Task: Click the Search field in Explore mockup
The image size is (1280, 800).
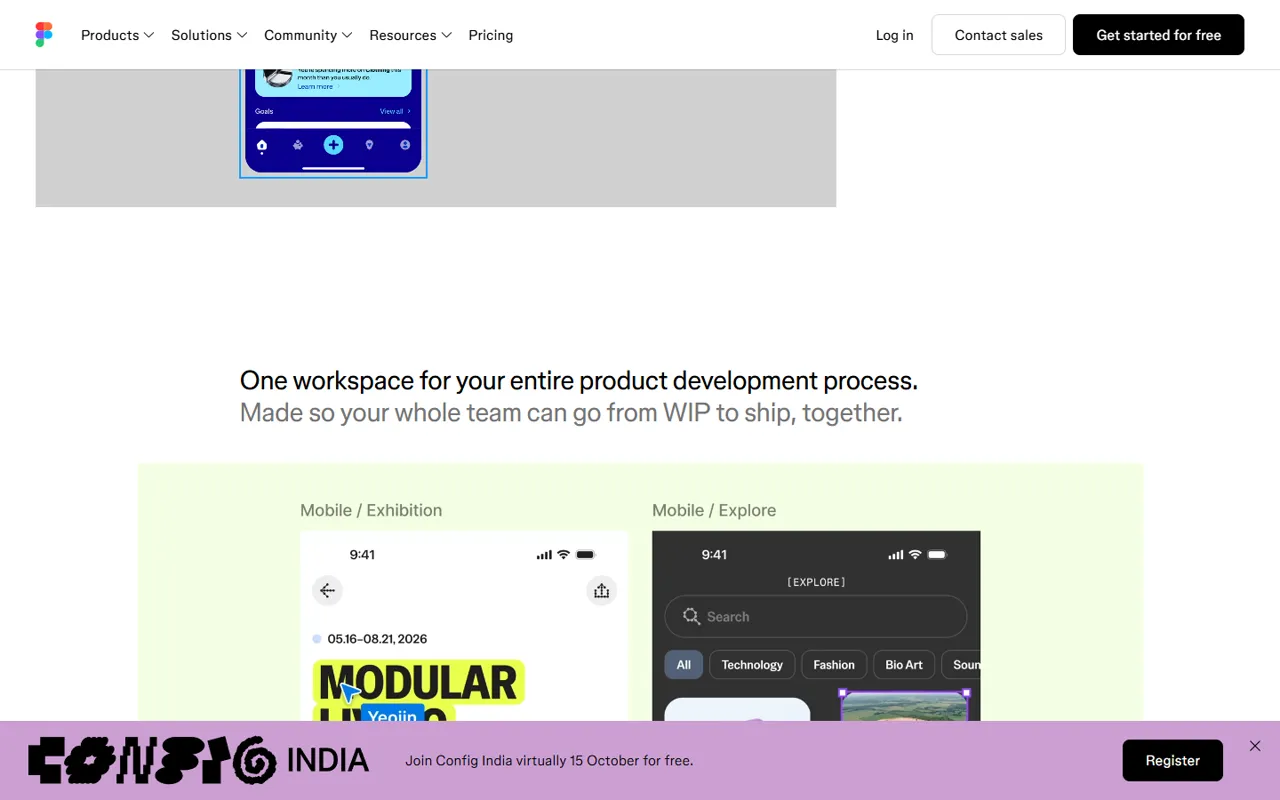Action: coord(816,617)
